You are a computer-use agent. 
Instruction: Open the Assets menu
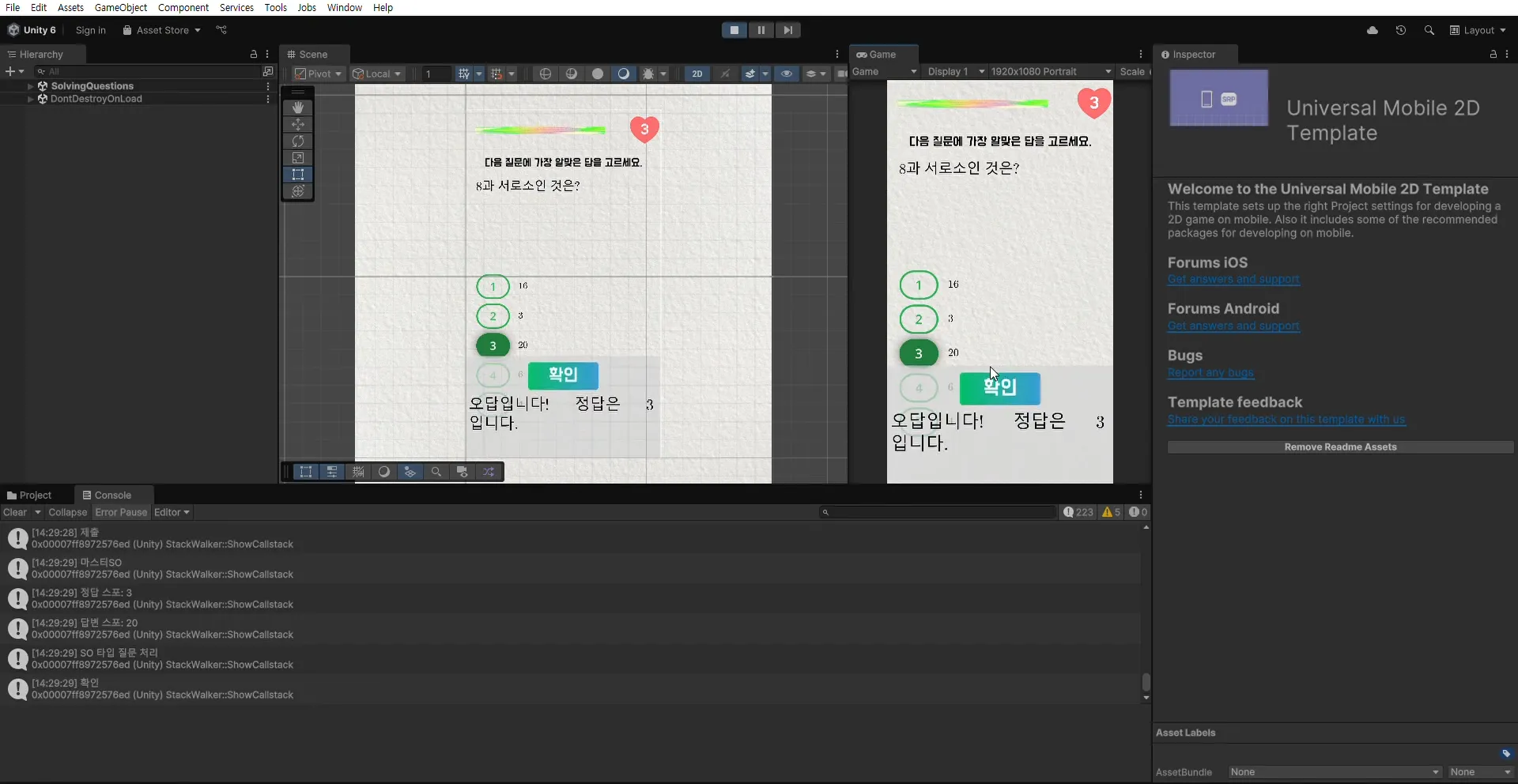tap(70, 7)
